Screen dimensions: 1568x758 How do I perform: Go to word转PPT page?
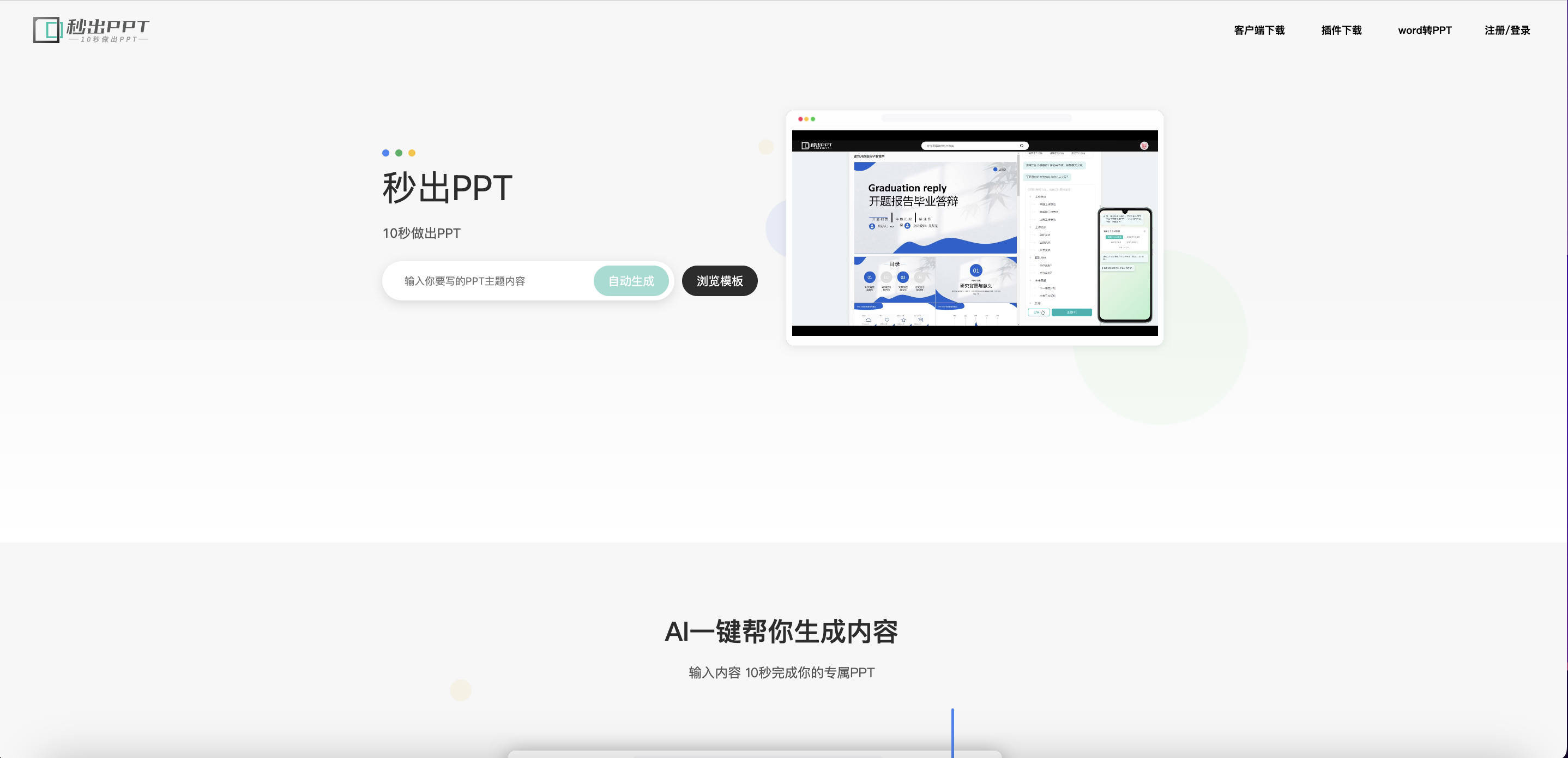[1425, 31]
